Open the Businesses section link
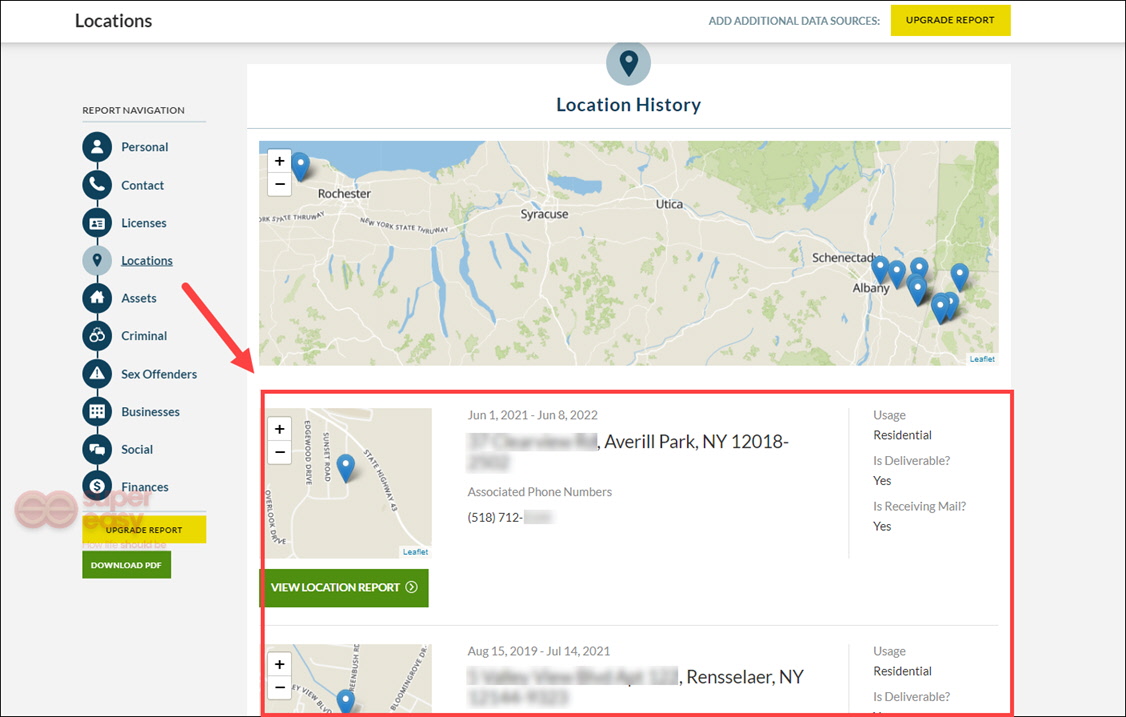This screenshot has height=717, width=1126. (x=150, y=412)
